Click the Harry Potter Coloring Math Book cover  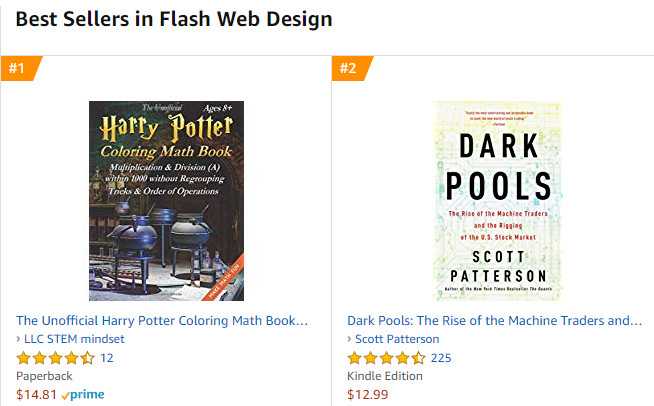[x=166, y=200]
